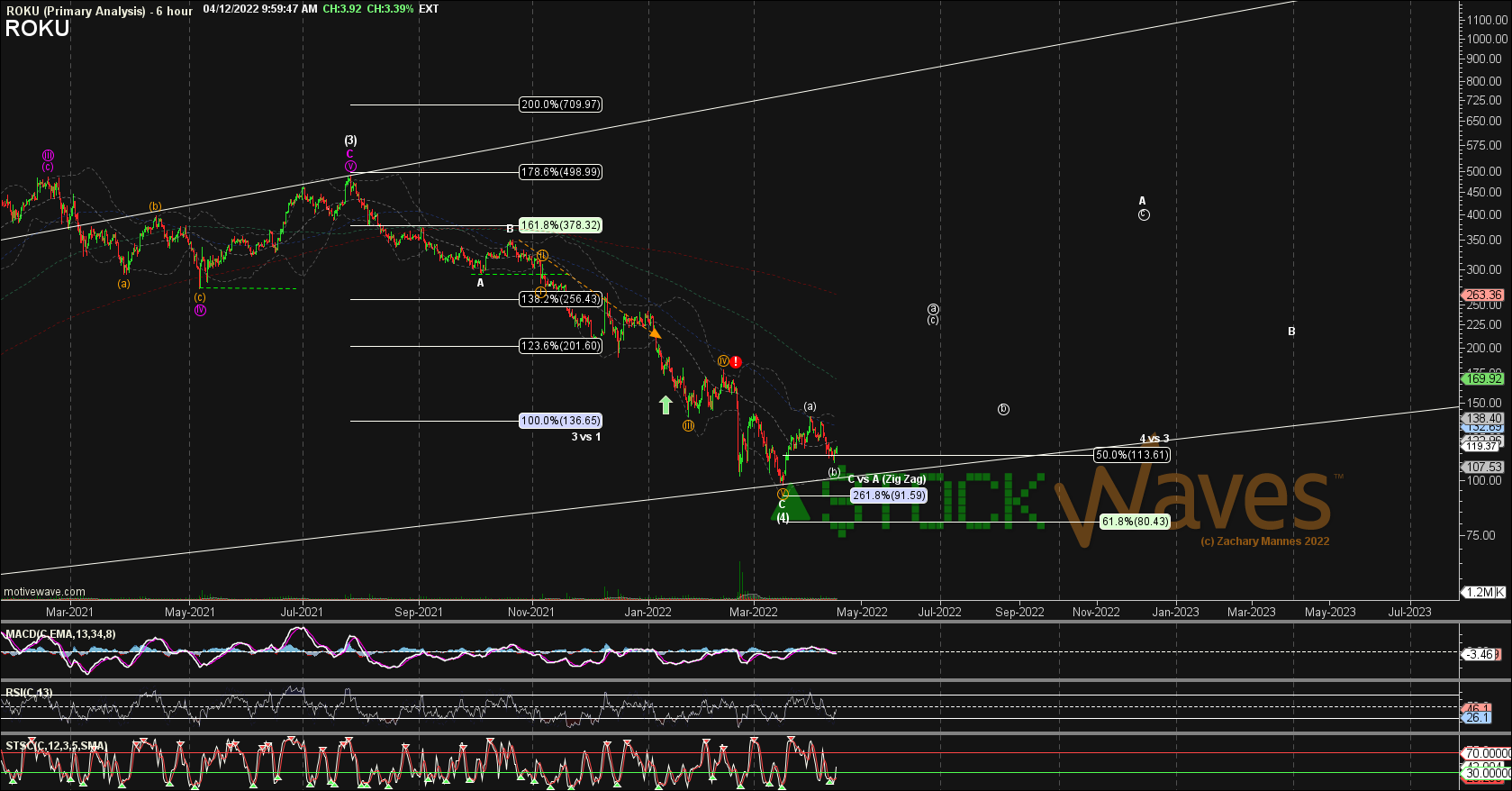Select the 138.2%(256.43) Fibonacci label

(x=560, y=299)
